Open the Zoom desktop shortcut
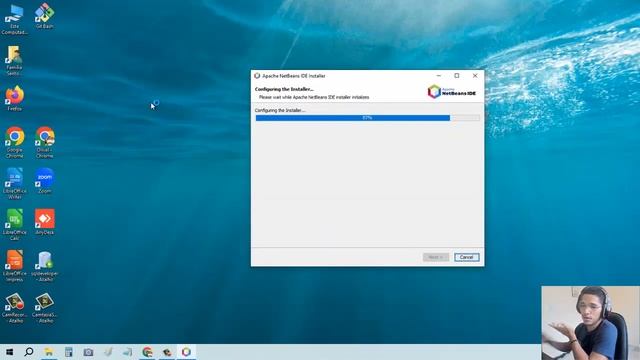The image size is (640, 360). pos(44,180)
